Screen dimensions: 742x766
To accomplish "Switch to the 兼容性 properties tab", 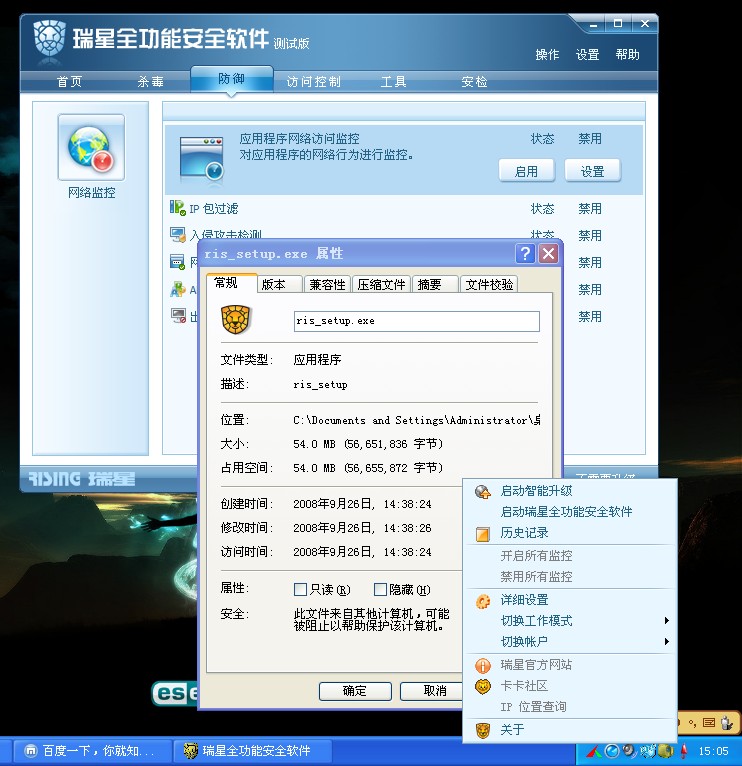I will click(327, 284).
